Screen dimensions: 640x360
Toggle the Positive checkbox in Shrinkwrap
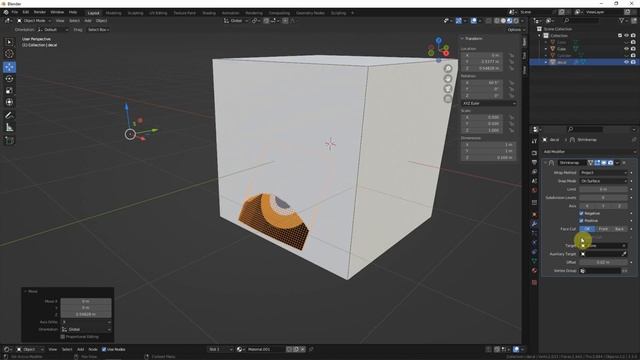[x=581, y=220]
